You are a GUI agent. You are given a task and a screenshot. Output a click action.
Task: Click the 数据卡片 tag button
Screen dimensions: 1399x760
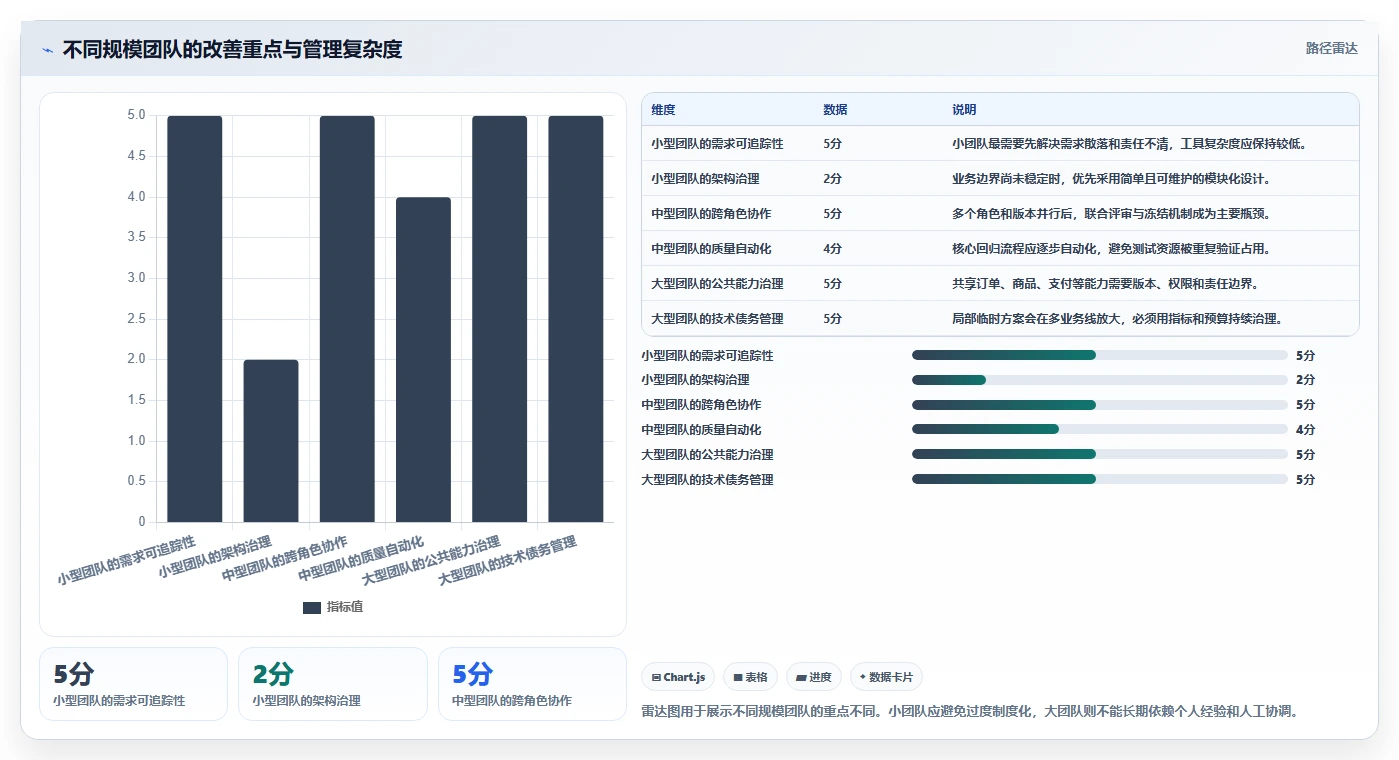coord(886,677)
